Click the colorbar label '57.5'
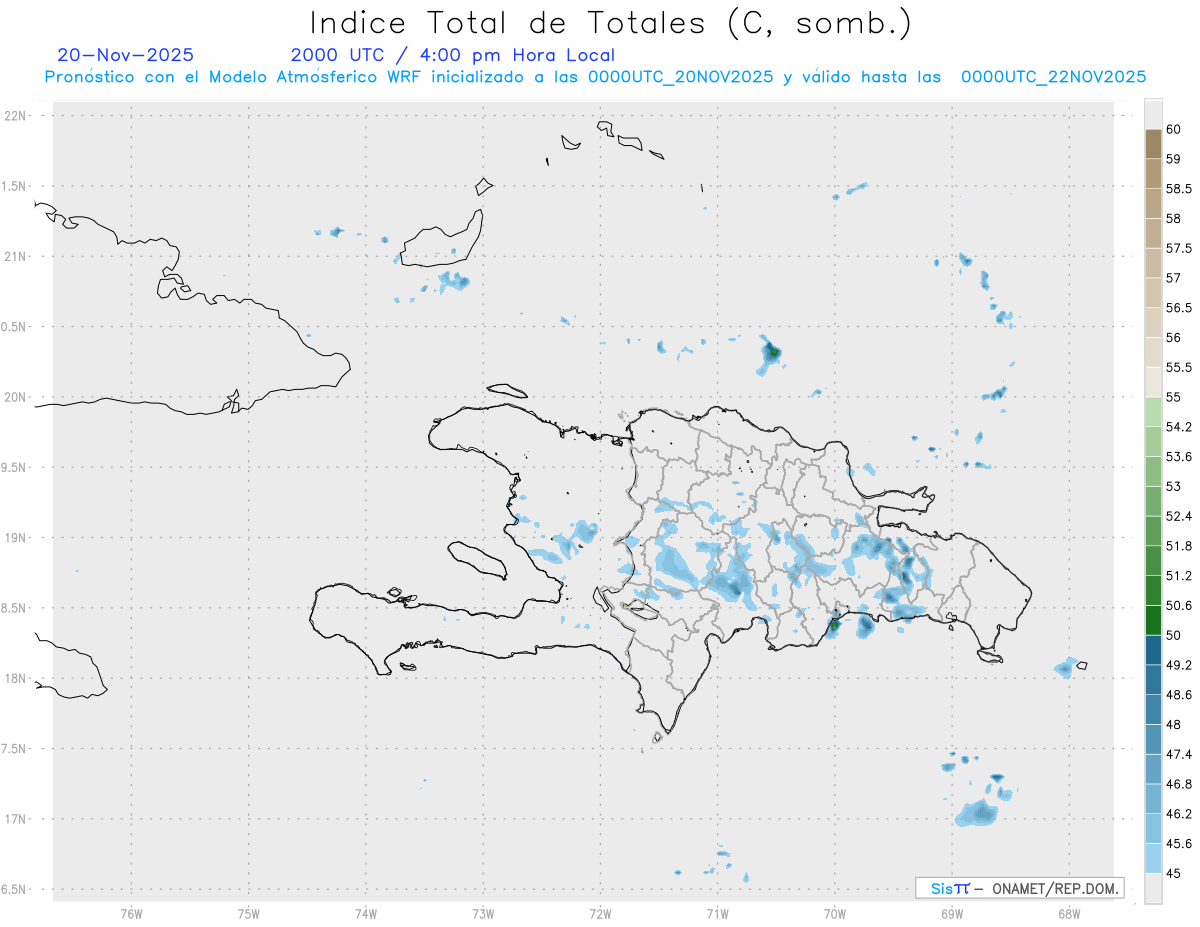 tap(1178, 248)
